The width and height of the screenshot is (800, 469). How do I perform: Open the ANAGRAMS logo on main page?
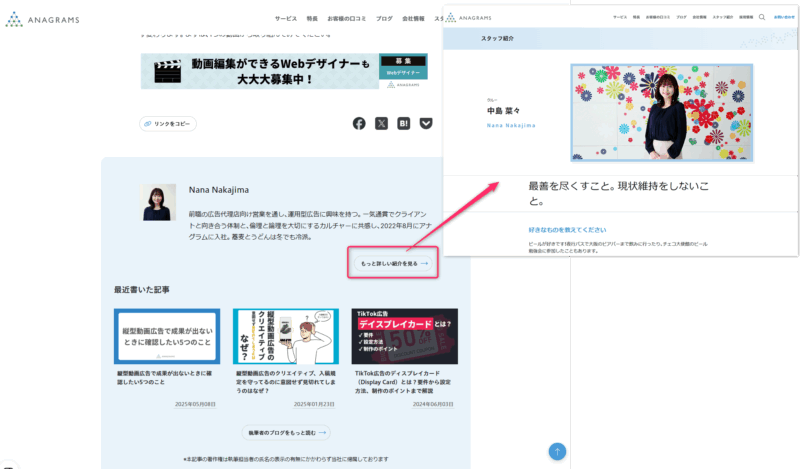(42, 19)
